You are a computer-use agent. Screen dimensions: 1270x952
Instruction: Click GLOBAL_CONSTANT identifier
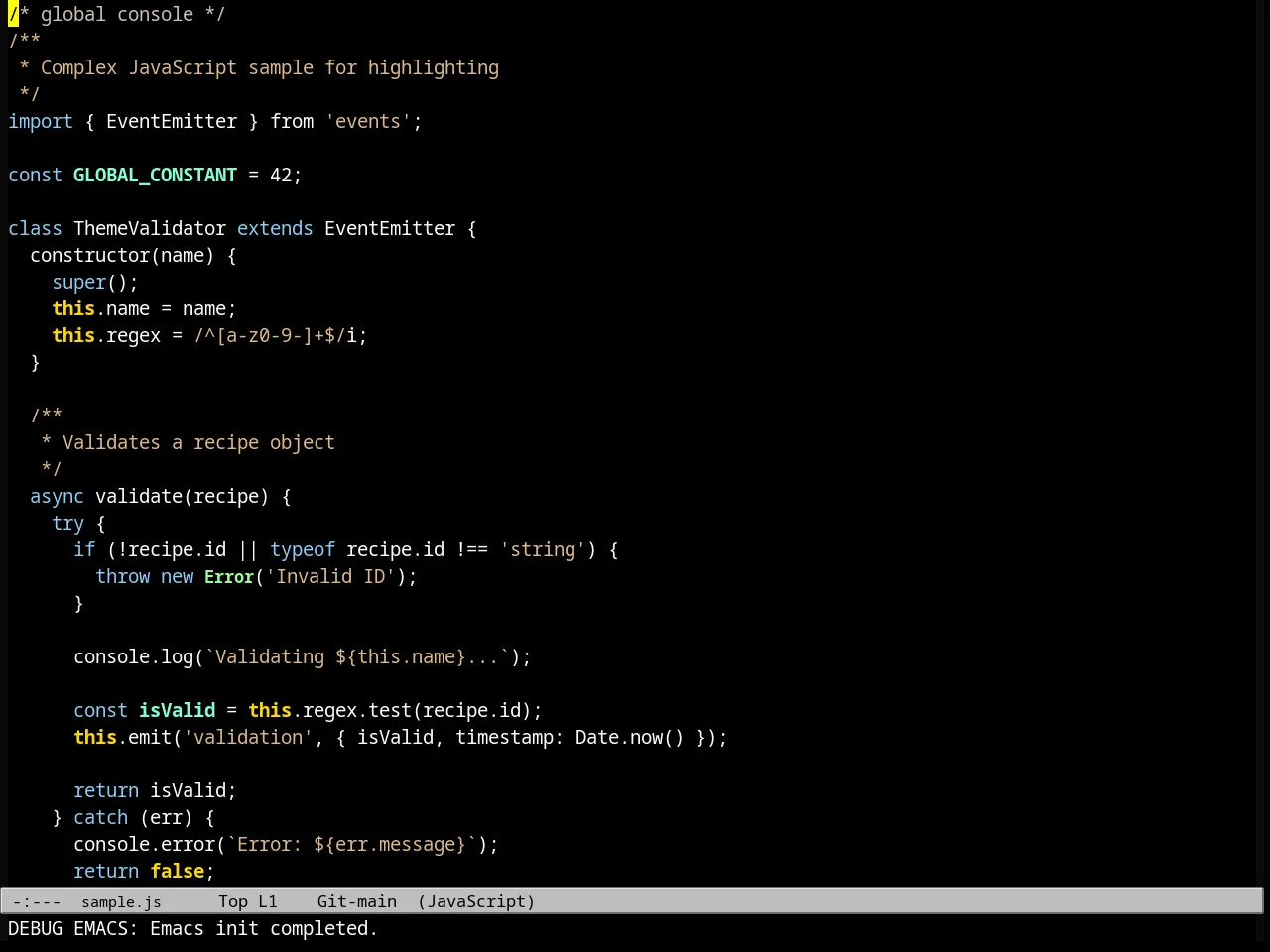(155, 176)
